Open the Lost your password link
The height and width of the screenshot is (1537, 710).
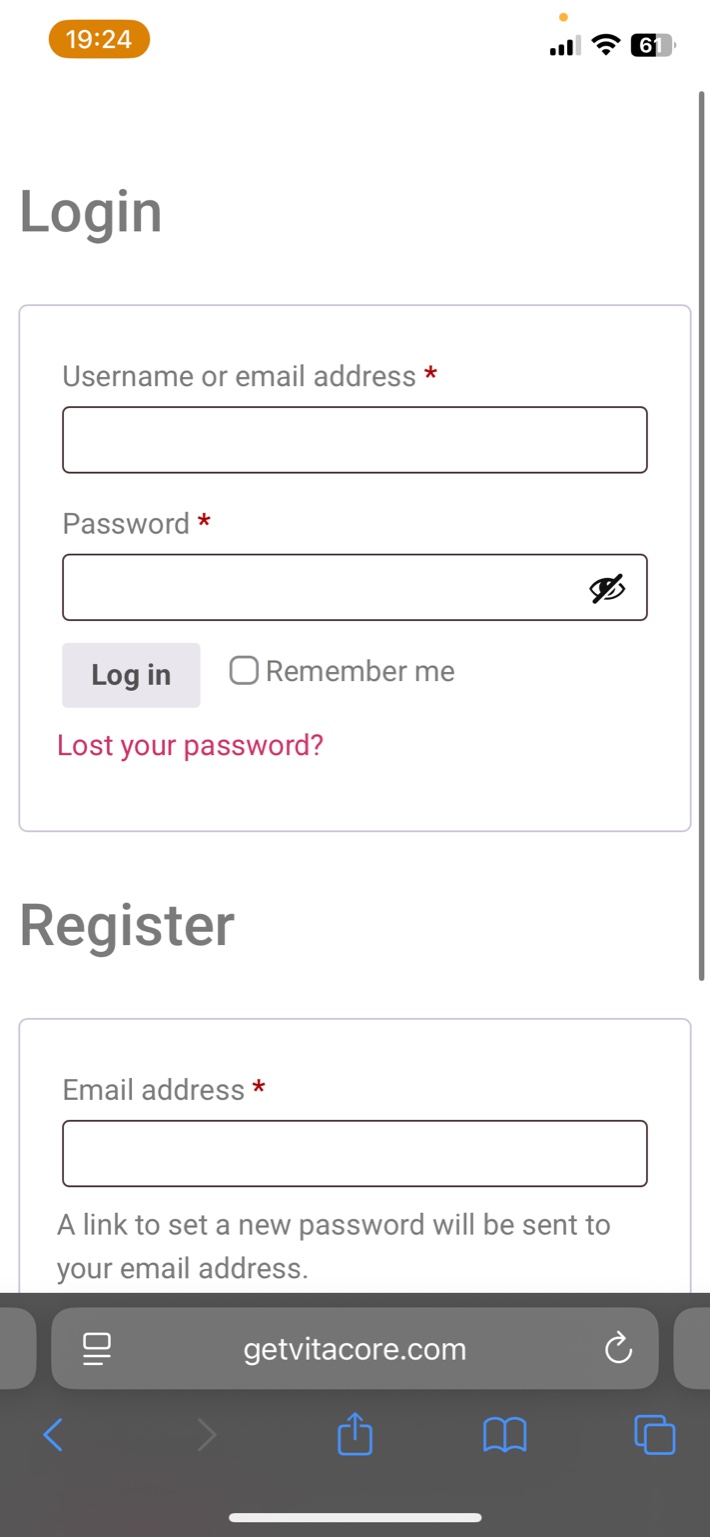pos(190,745)
